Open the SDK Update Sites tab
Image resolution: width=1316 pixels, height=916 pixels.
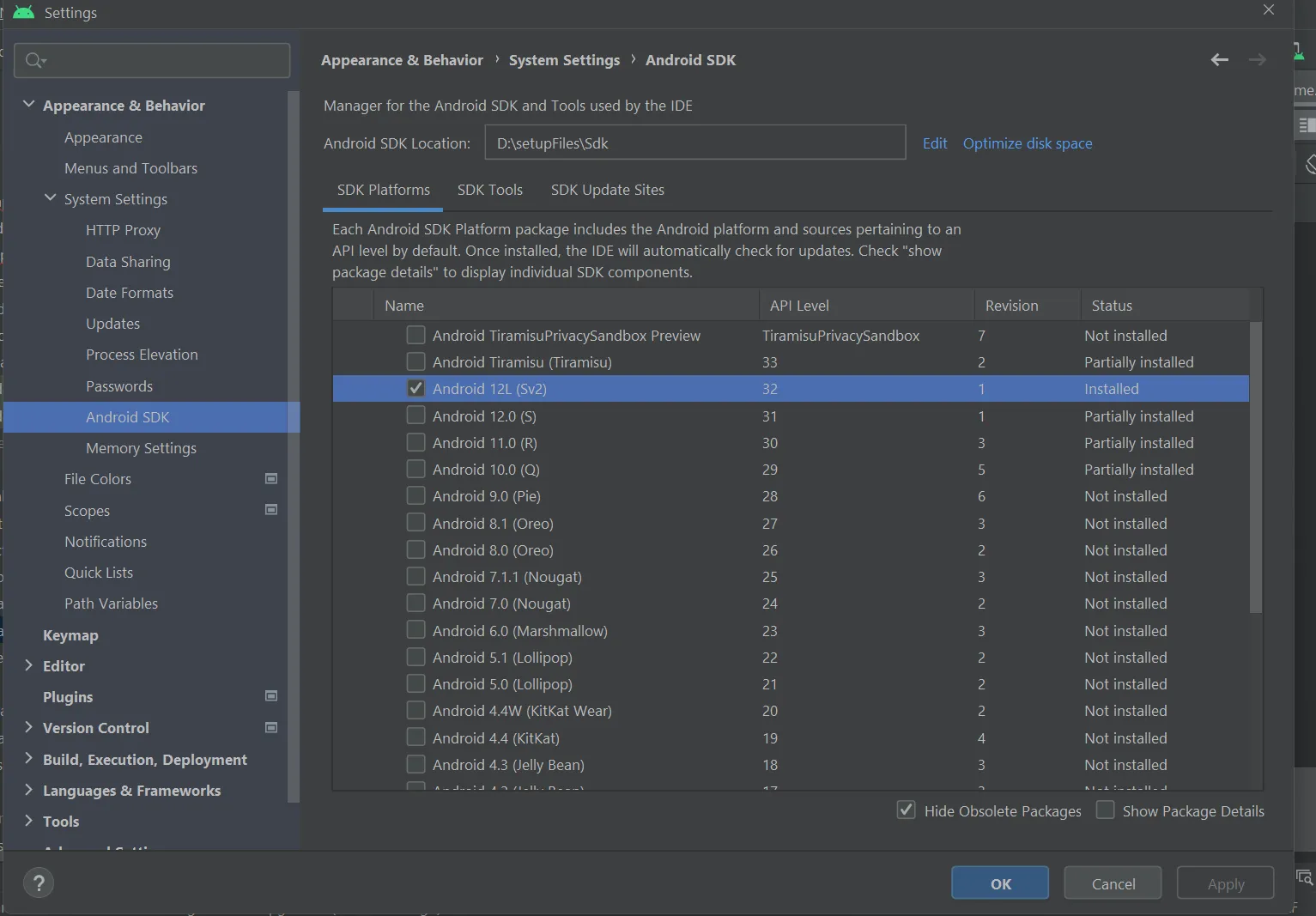coord(607,190)
